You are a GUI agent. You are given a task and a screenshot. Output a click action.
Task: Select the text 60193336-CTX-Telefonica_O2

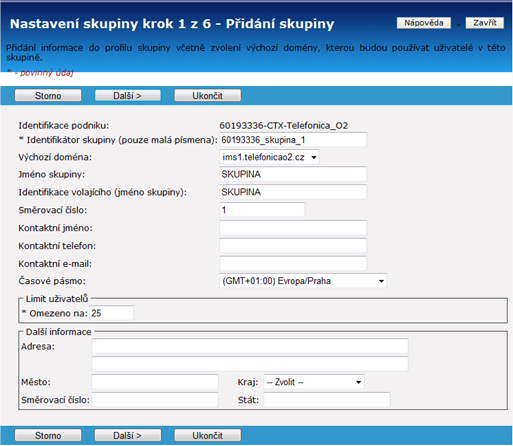[284, 126]
